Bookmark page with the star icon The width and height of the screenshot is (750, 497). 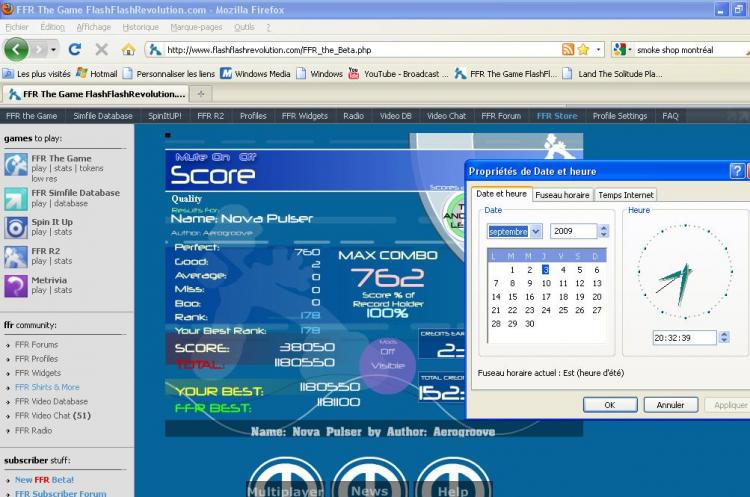click(585, 48)
